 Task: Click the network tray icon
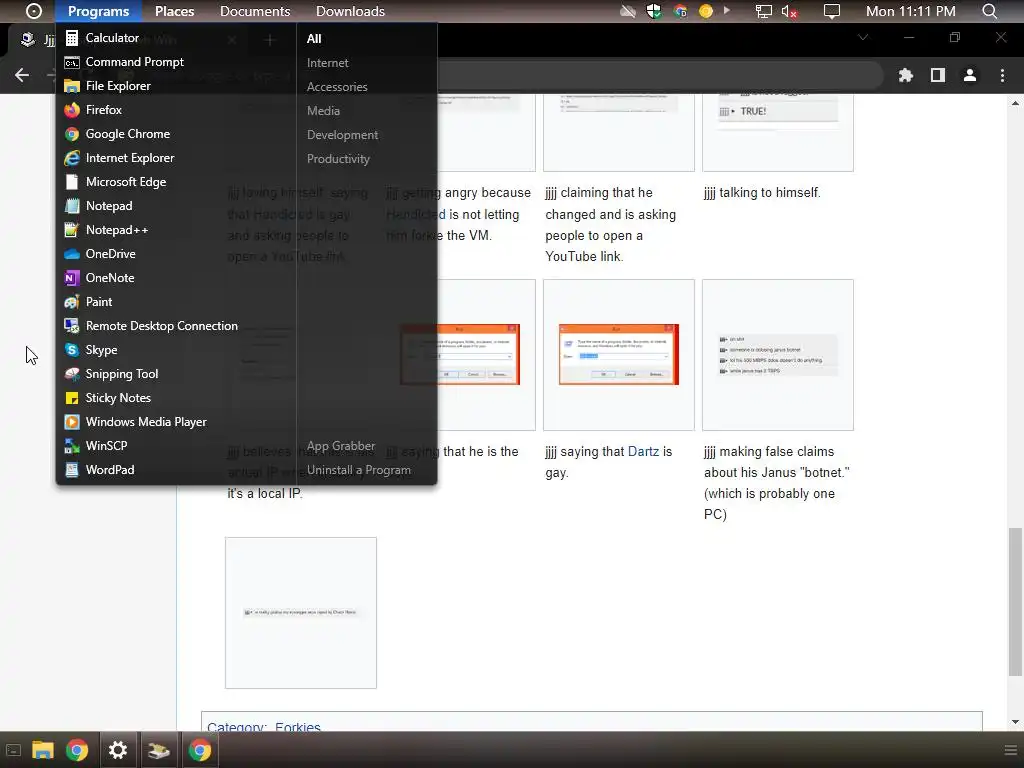763,11
